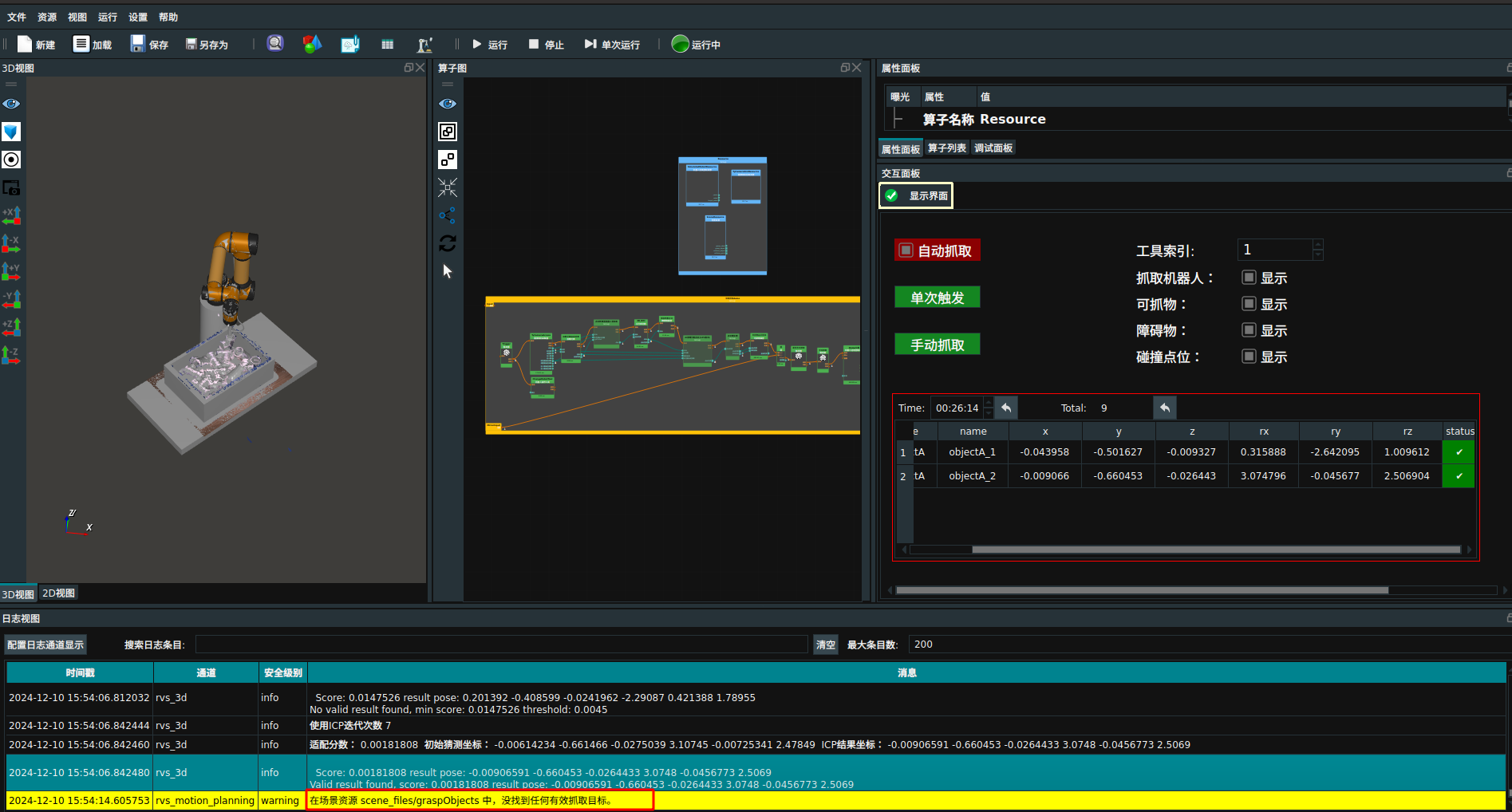Viewport: 1512px width, 812px height.
Task: Toggle 碰撞点位 显示 checkbox
Action: tap(1249, 357)
